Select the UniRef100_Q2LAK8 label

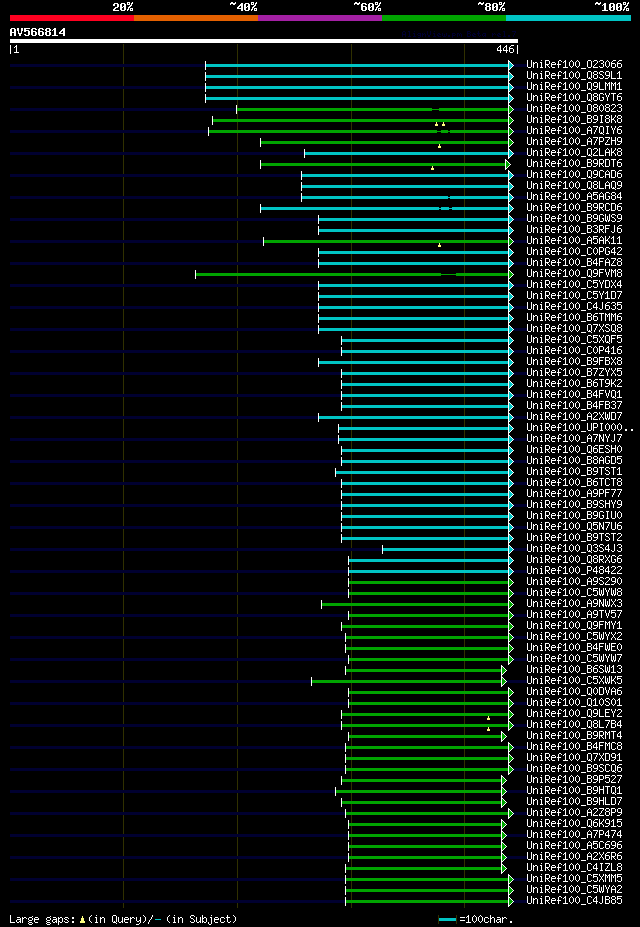(574, 153)
